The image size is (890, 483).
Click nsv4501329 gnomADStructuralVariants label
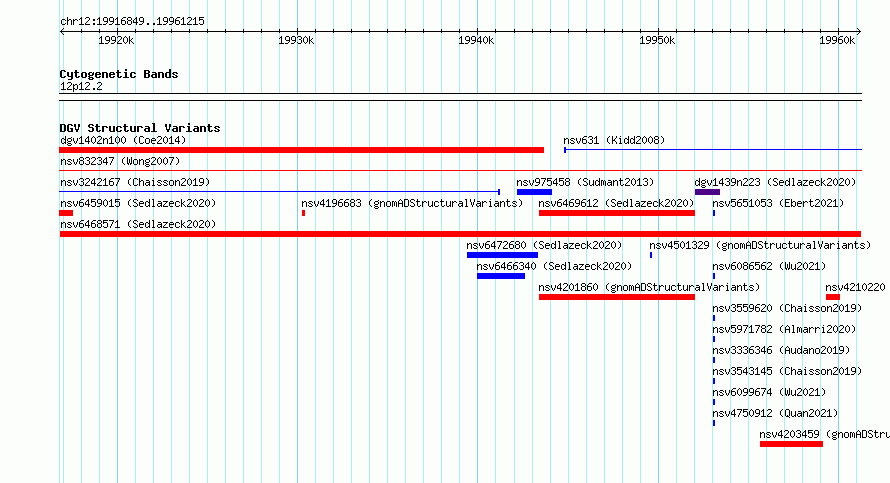760,245
